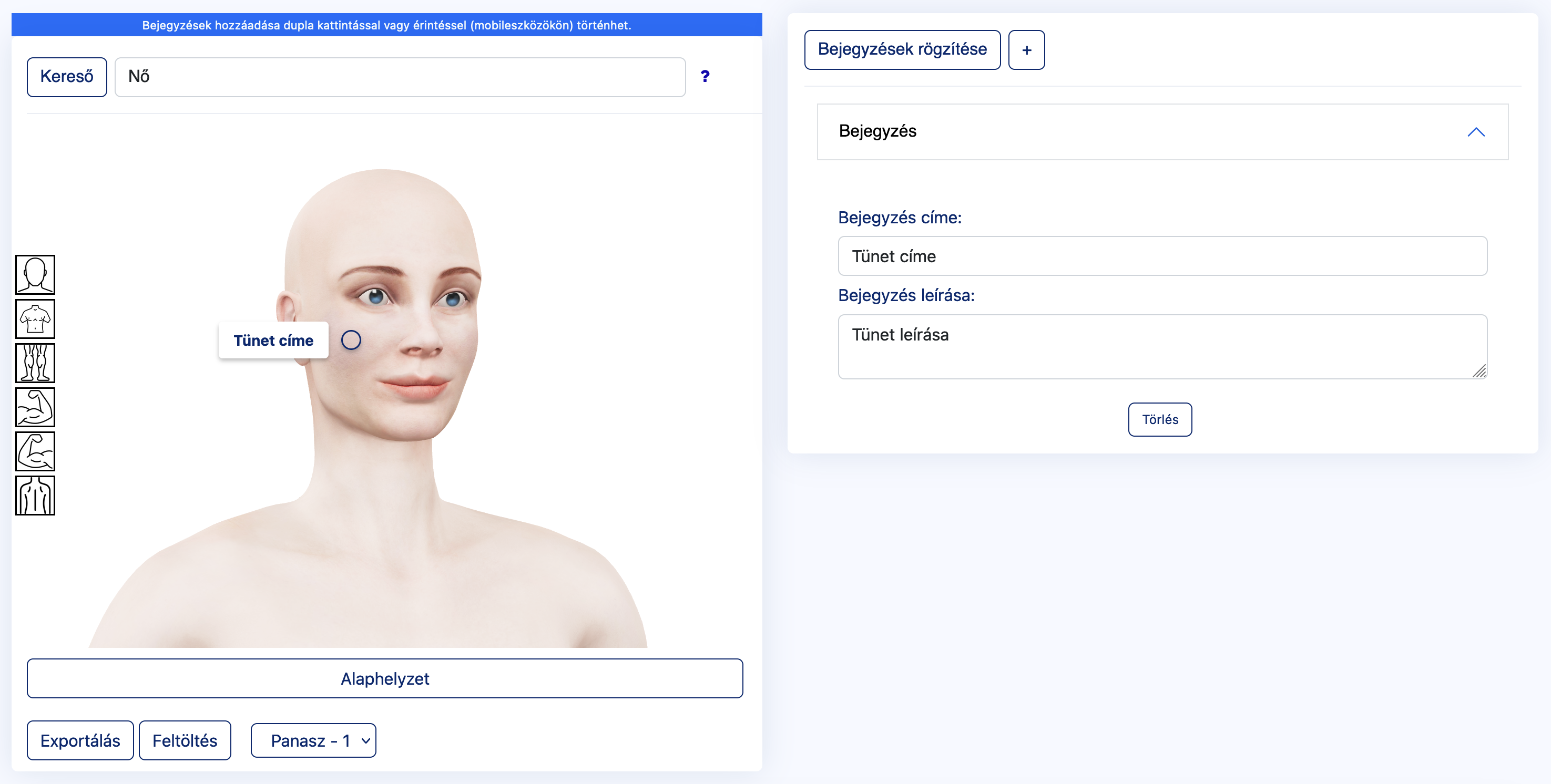Select the lower flexed arm icon
The height and width of the screenshot is (784, 1551).
pos(35,451)
